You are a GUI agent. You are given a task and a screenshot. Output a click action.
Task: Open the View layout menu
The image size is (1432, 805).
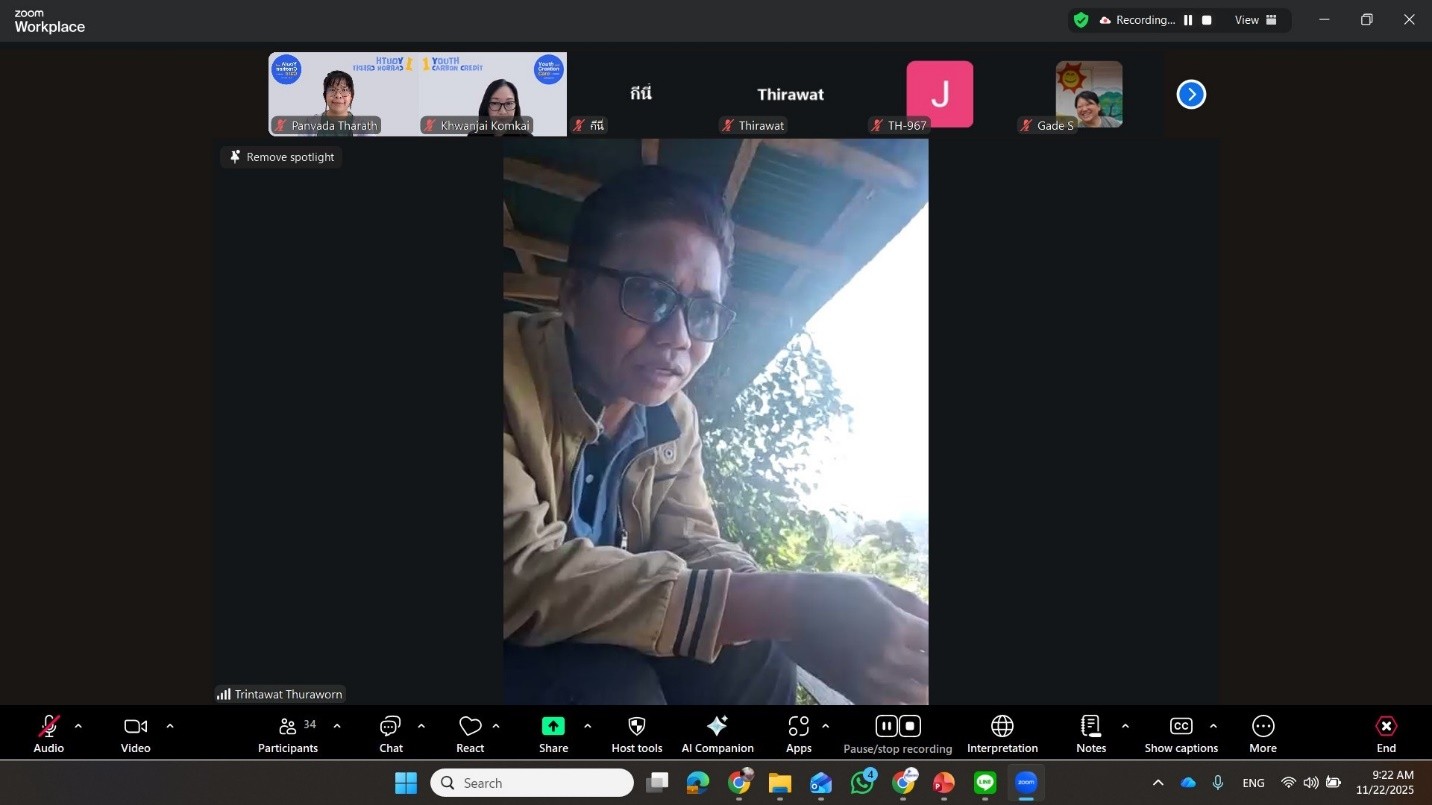pyautogui.click(x=1256, y=20)
